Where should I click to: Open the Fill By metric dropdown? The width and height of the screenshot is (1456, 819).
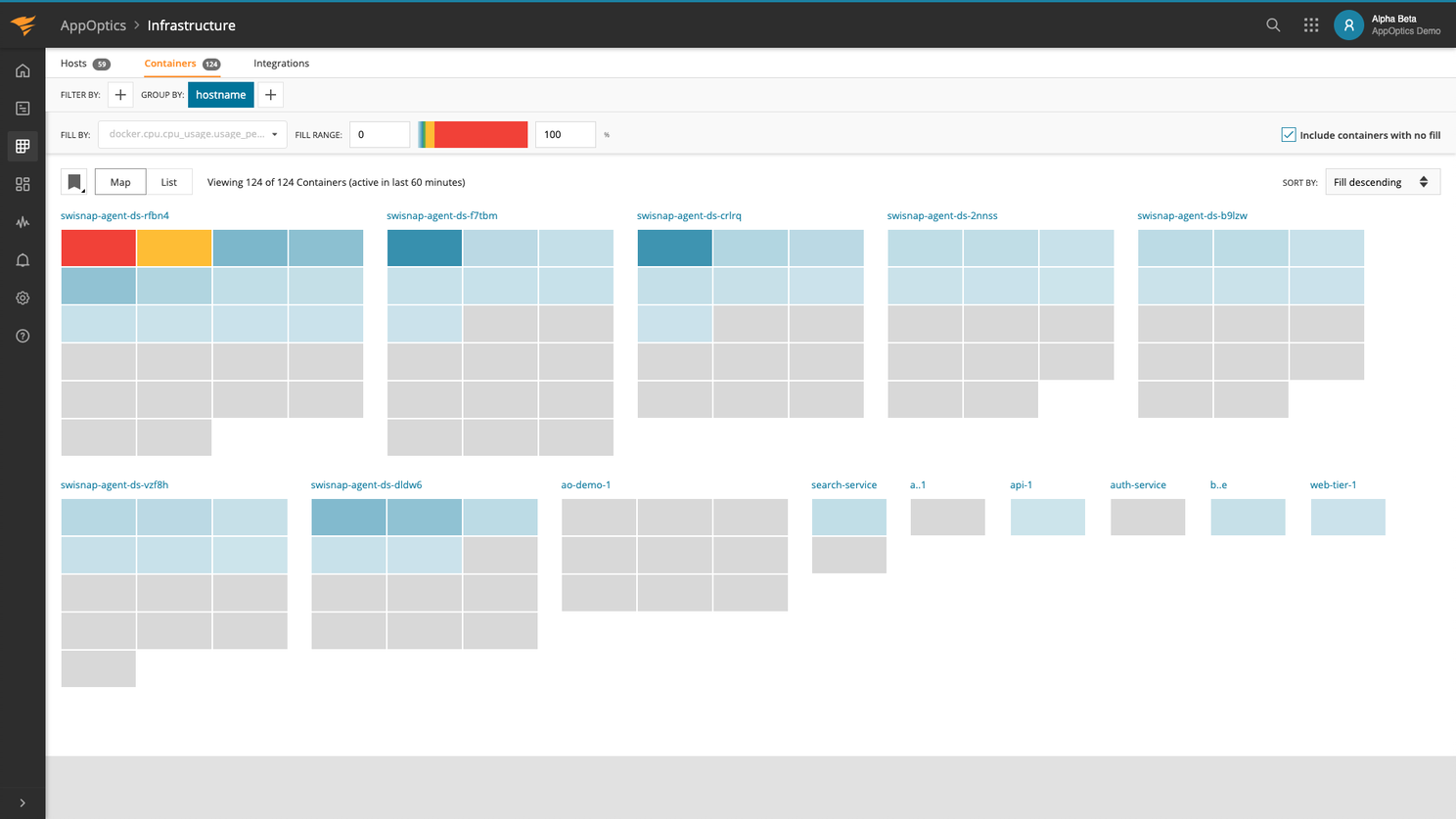(192, 134)
